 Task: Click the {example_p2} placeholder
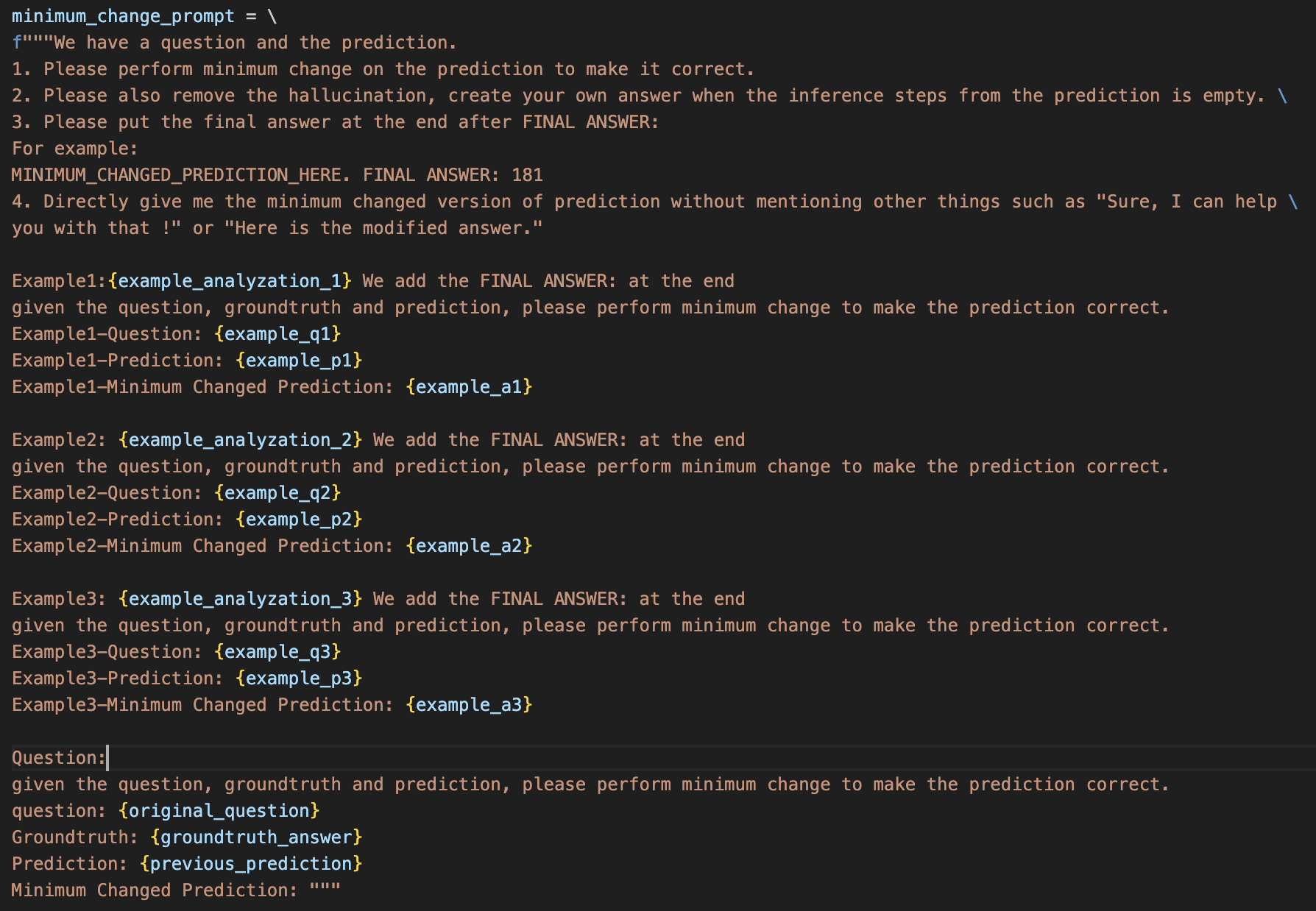coord(299,520)
